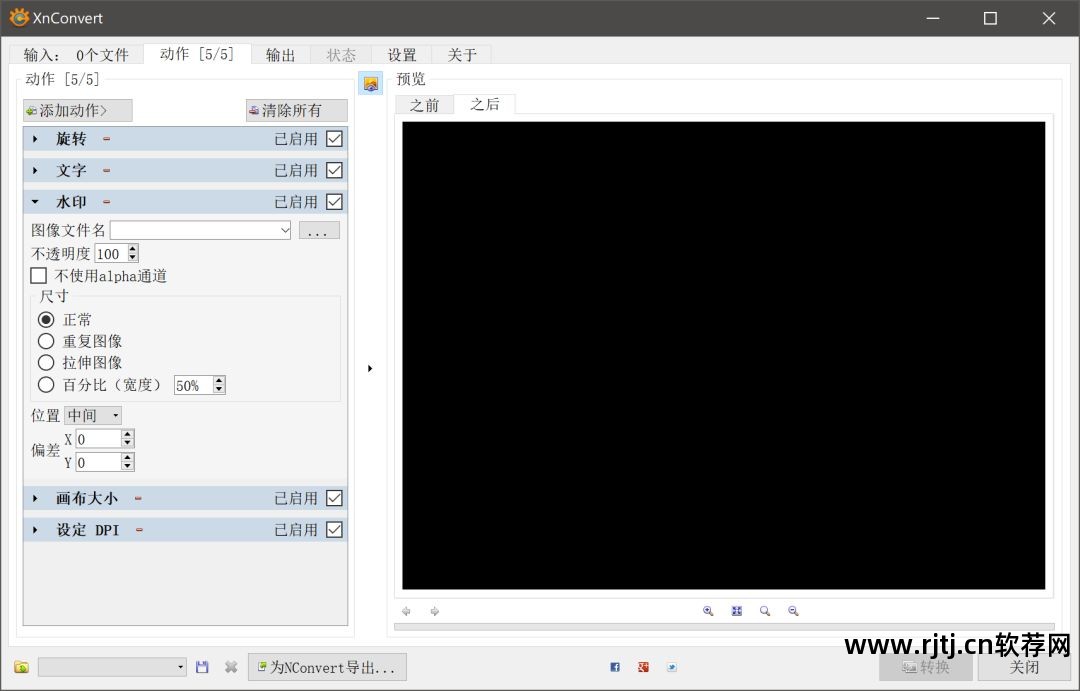Open the Google Plus share icon
Image resolution: width=1080 pixels, height=691 pixels.
click(643, 667)
